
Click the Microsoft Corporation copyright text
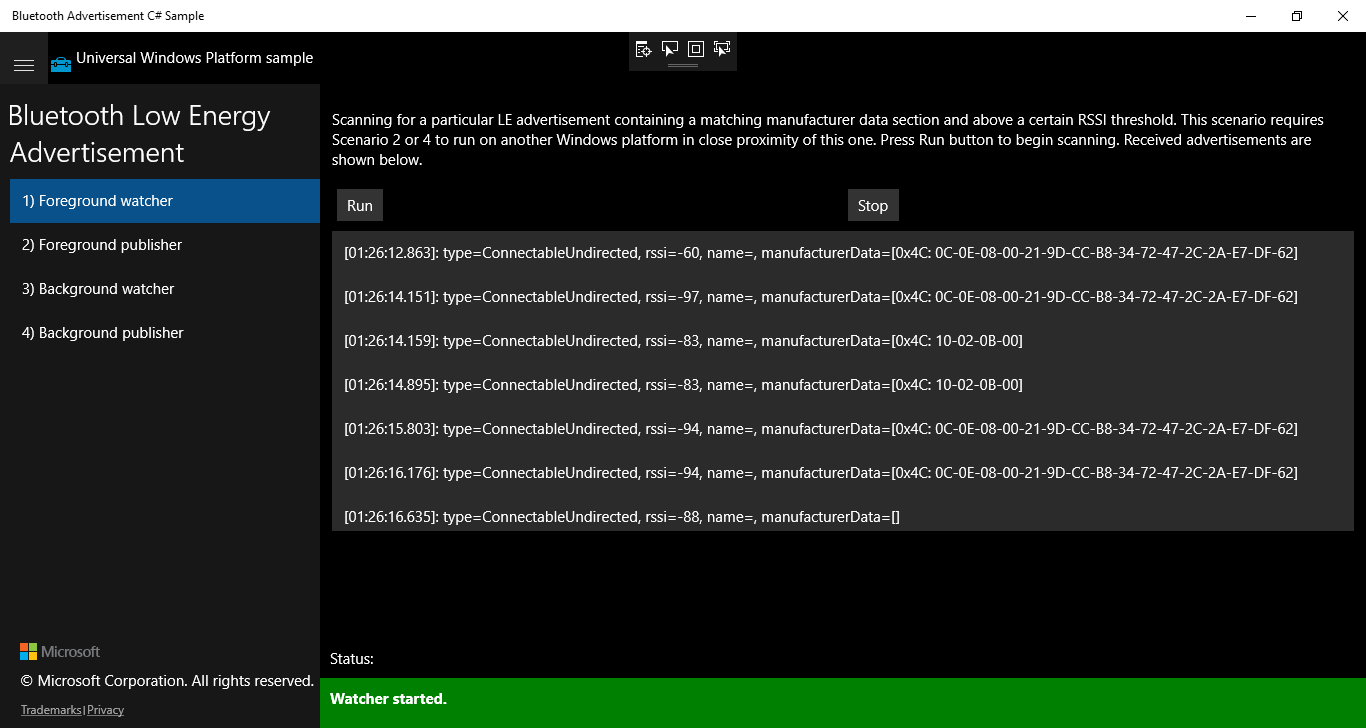pos(167,681)
